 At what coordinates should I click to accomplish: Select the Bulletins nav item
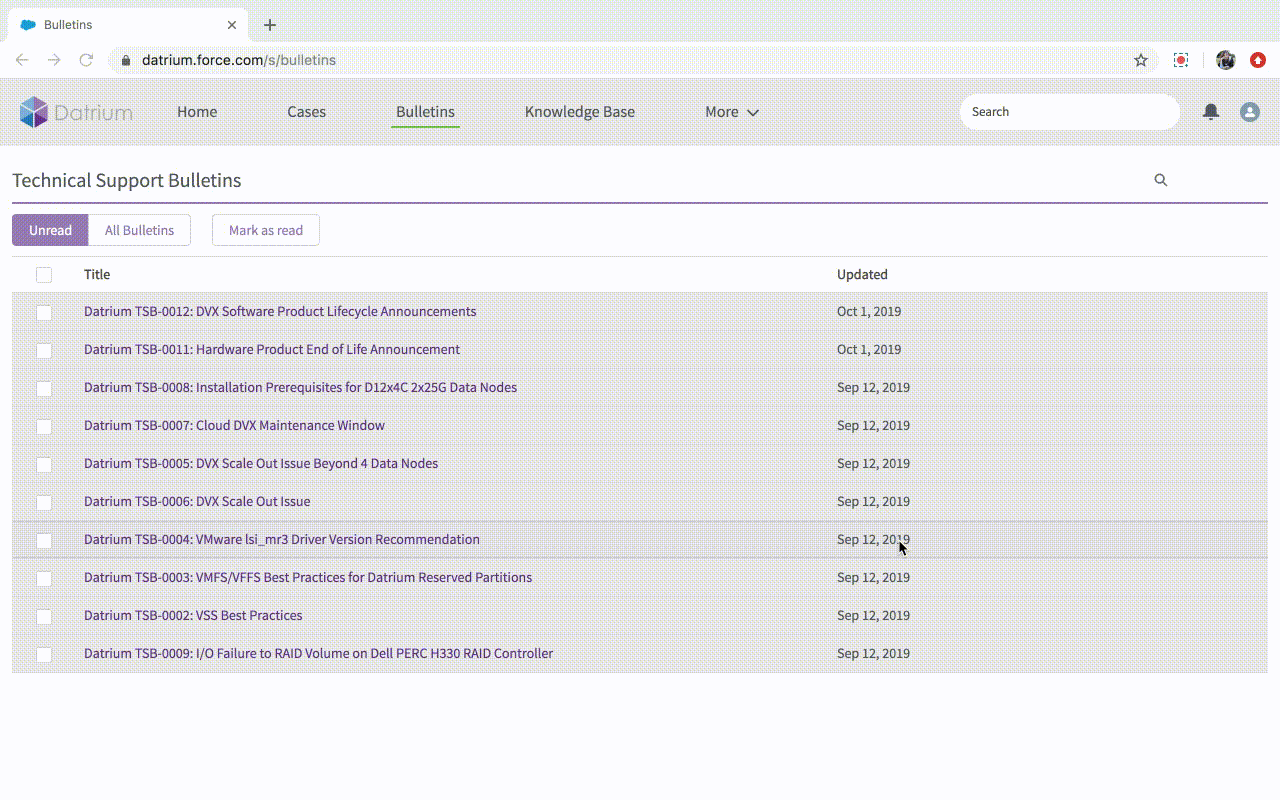point(425,112)
